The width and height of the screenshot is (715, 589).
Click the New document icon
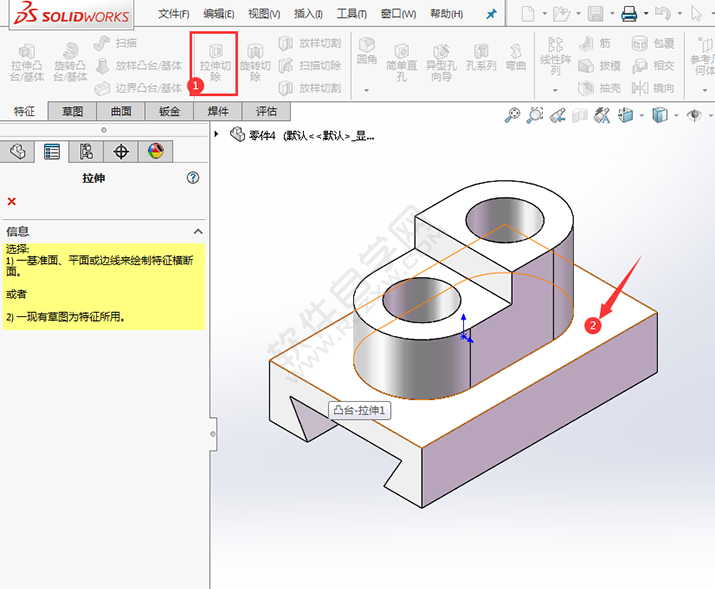point(528,14)
